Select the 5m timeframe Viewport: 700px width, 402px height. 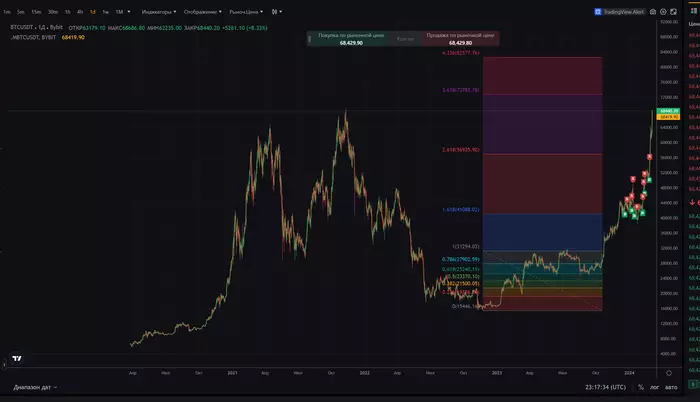tap(21, 12)
